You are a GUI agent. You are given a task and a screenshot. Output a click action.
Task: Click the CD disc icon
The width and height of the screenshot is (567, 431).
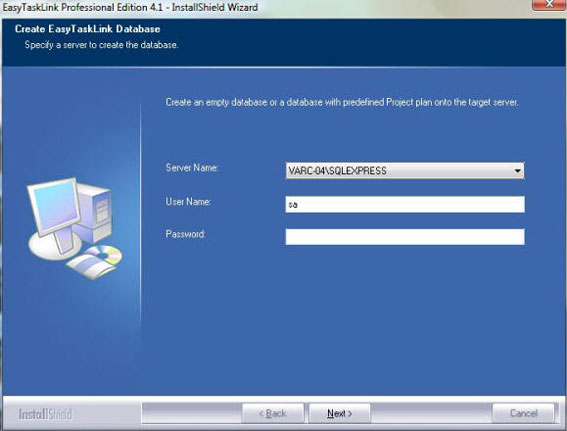(x=104, y=255)
